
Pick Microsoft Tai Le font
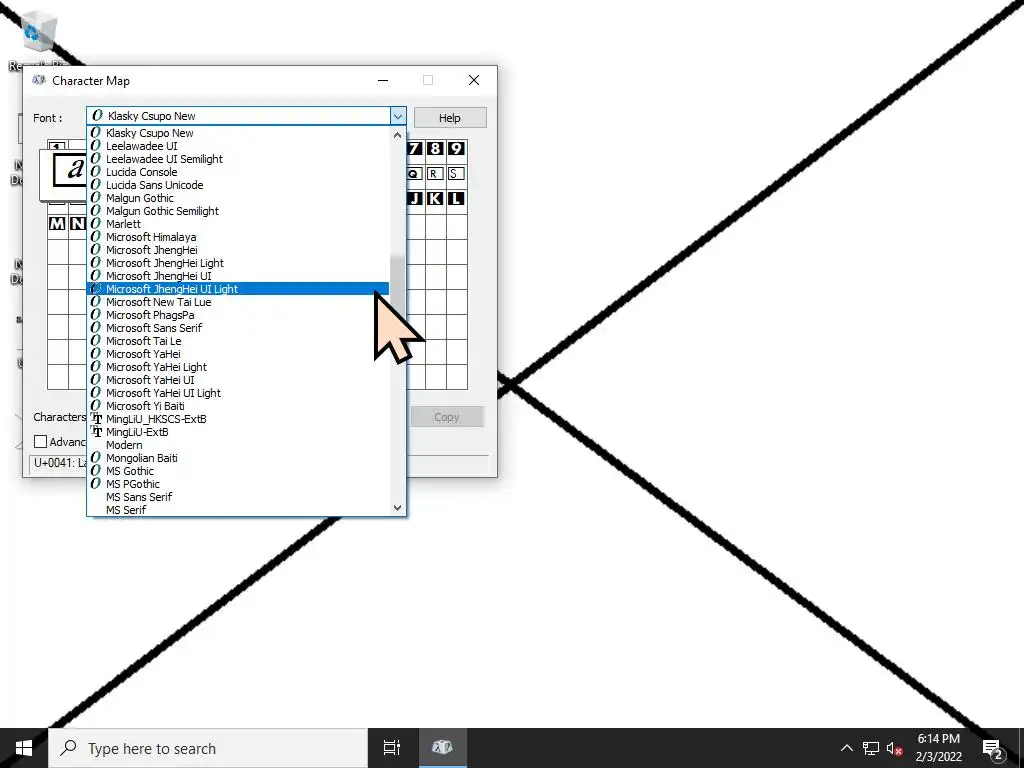point(238,341)
